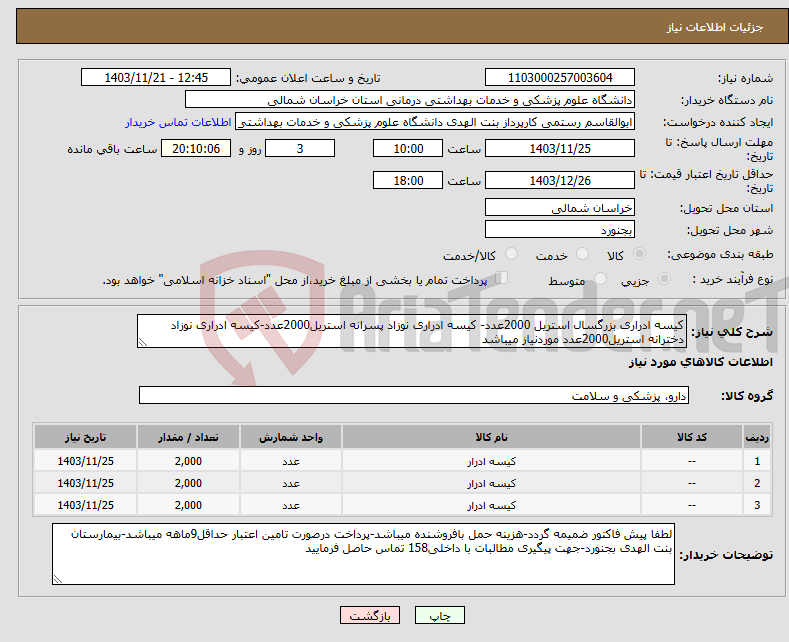Click the نام کالا column header
Screen dimensions: 789x642
point(491,437)
